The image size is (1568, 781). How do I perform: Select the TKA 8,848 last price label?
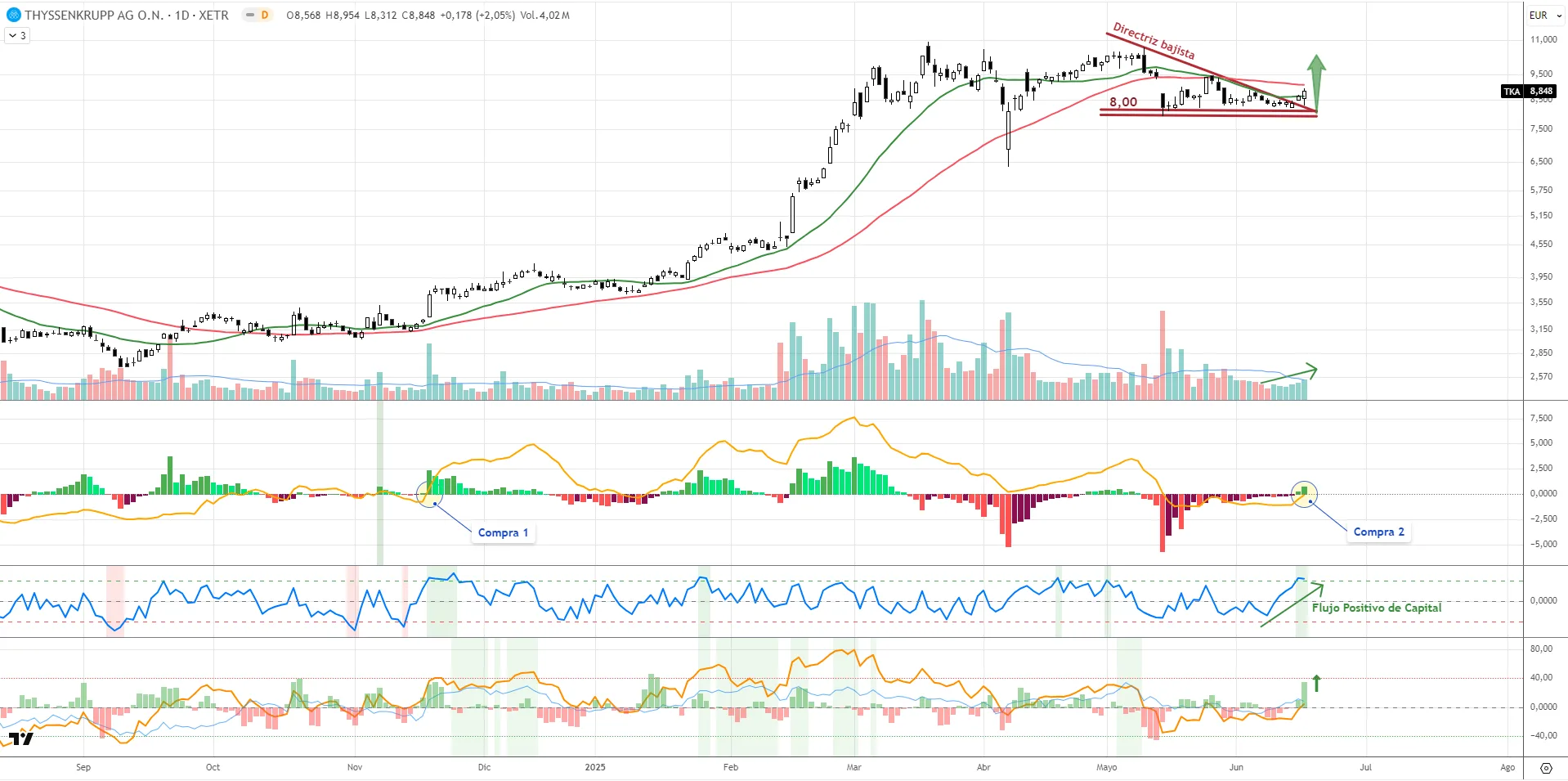1528,91
